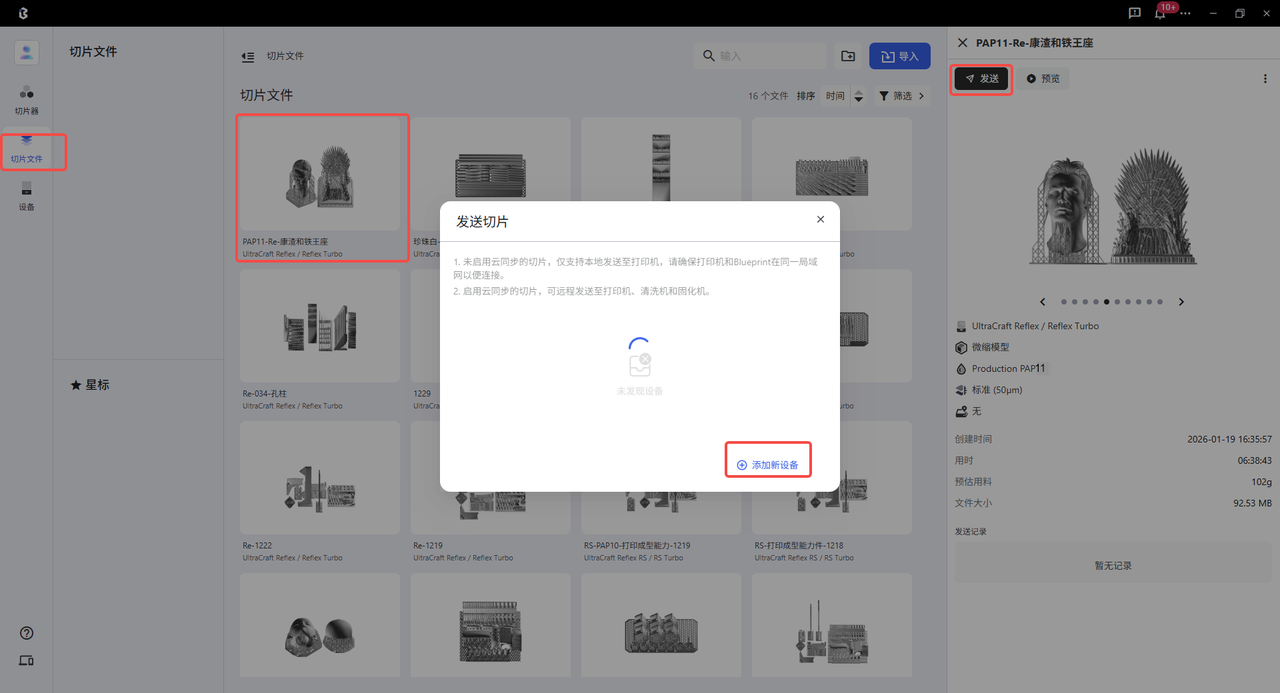Select the RS-打印成型能力件-1218 thumbnail
Screen dimensions: 1280x693
click(832, 478)
